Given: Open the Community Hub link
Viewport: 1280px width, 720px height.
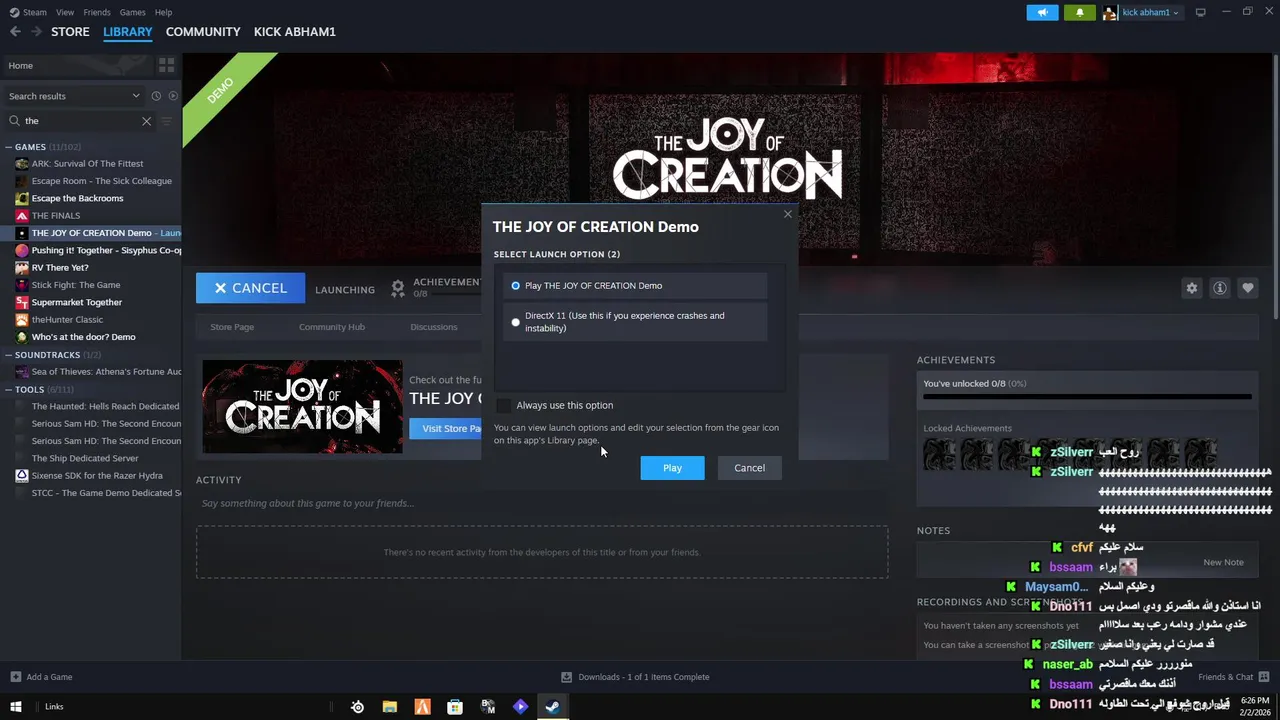Looking at the screenshot, I should pyautogui.click(x=332, y=327).
